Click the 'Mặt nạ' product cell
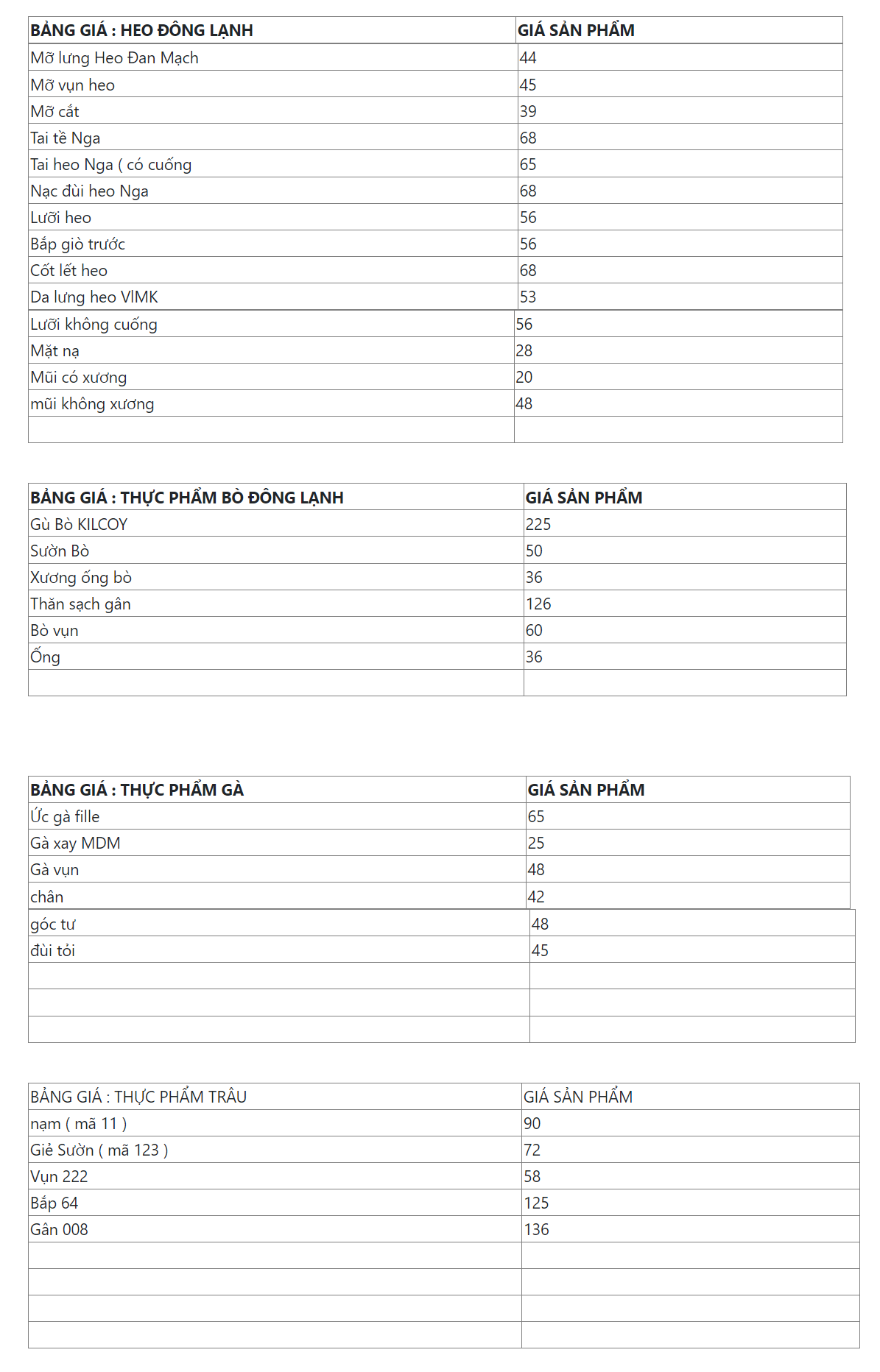This screenshot has width=880, height=1372. [55, 351]
